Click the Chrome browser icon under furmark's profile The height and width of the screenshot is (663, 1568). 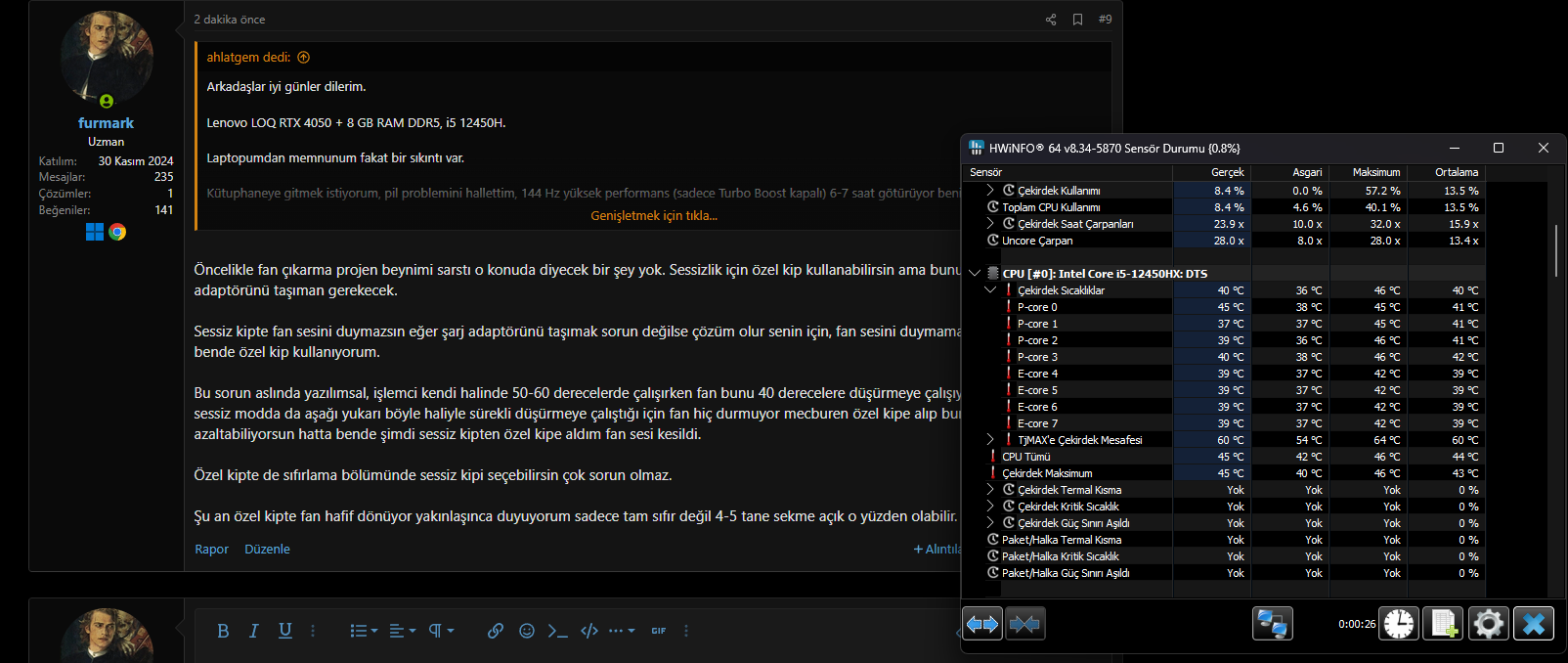tap(117, 232)
